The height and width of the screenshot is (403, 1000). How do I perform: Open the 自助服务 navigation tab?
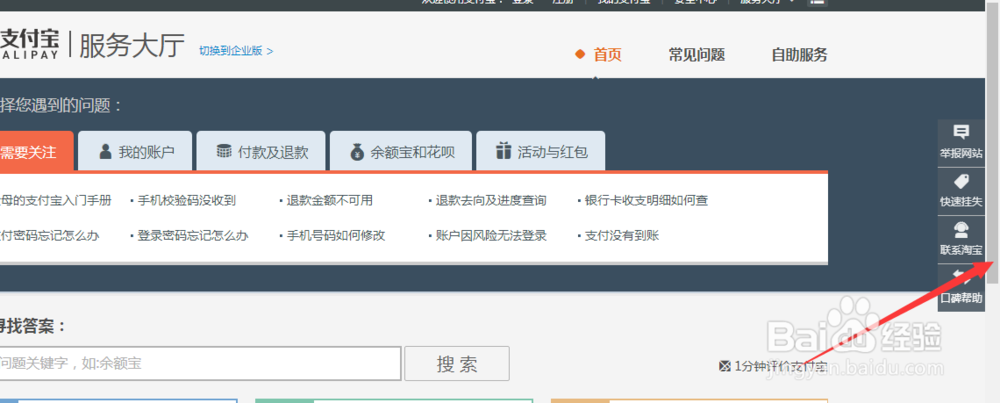tap(799, 55)
